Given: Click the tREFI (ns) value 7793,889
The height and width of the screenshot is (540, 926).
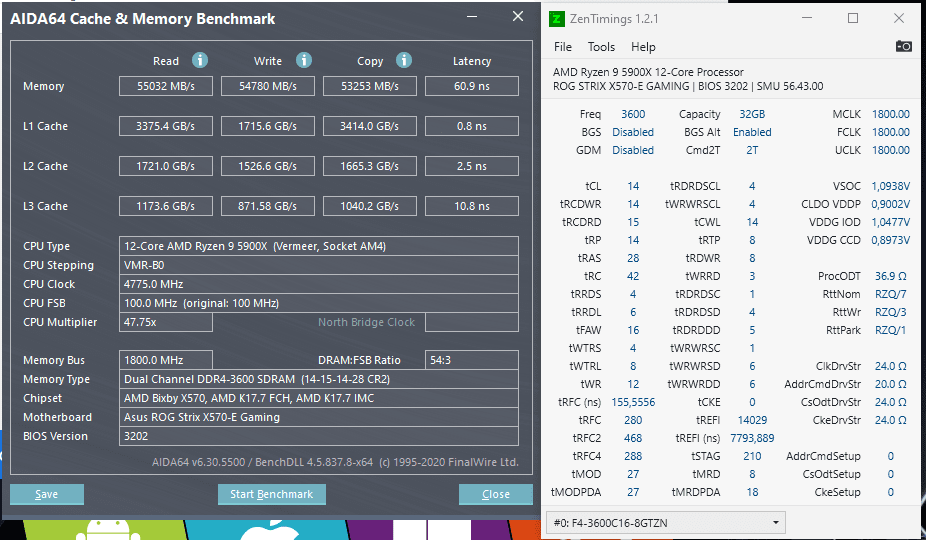Looking at the screenshot, I should pos(752,438).
